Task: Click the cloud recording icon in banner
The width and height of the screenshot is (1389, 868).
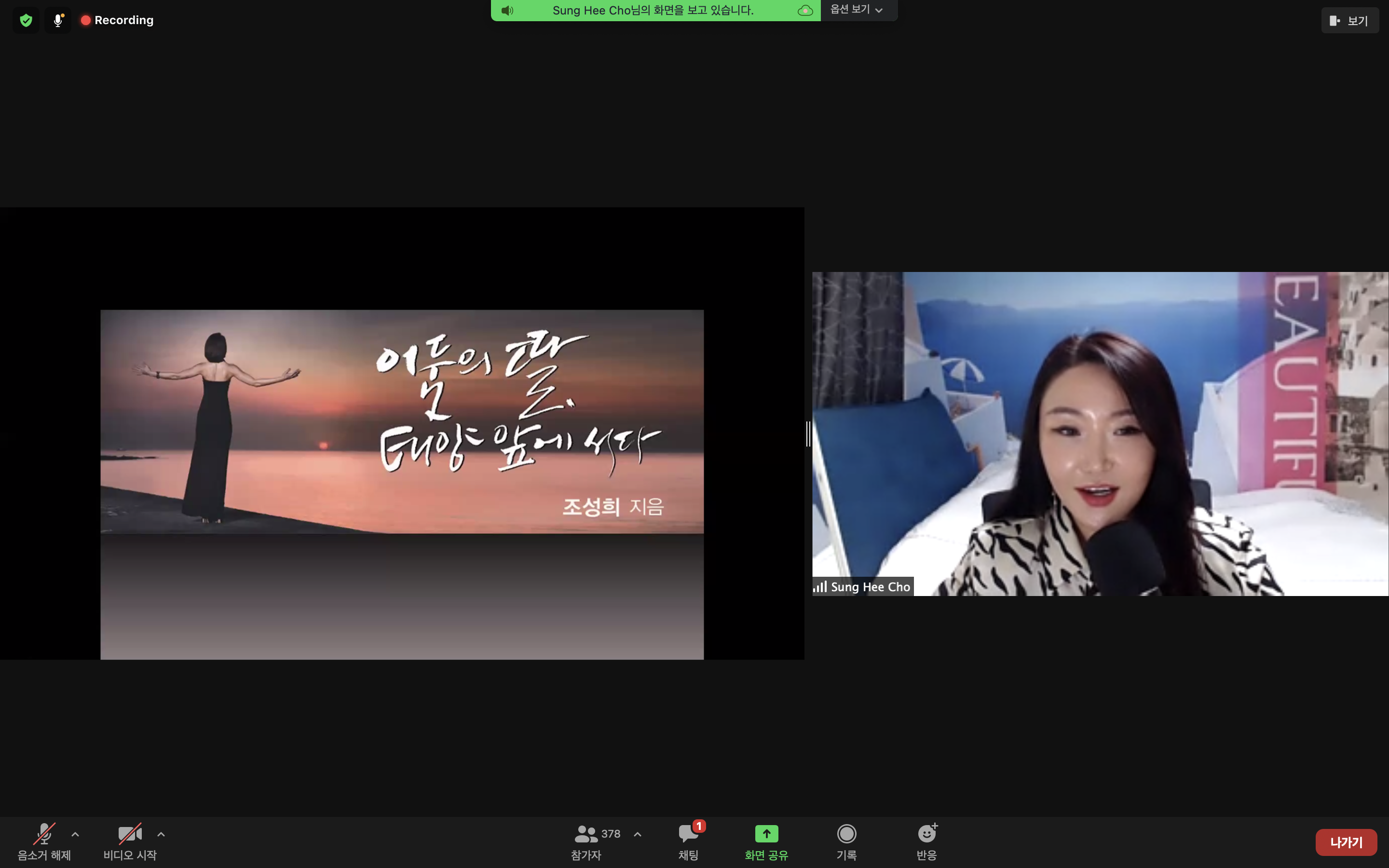Action: tap(805, 10)
